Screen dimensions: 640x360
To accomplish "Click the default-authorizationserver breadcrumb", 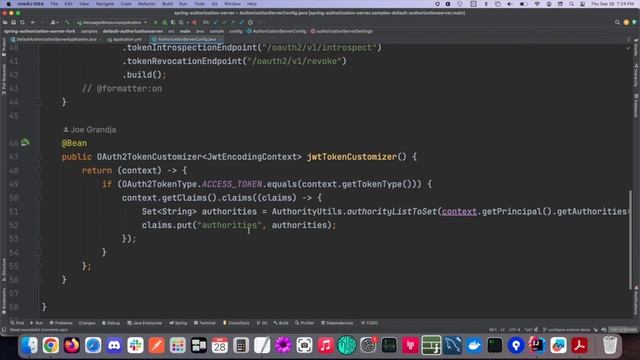I will [x=133, y=31].
